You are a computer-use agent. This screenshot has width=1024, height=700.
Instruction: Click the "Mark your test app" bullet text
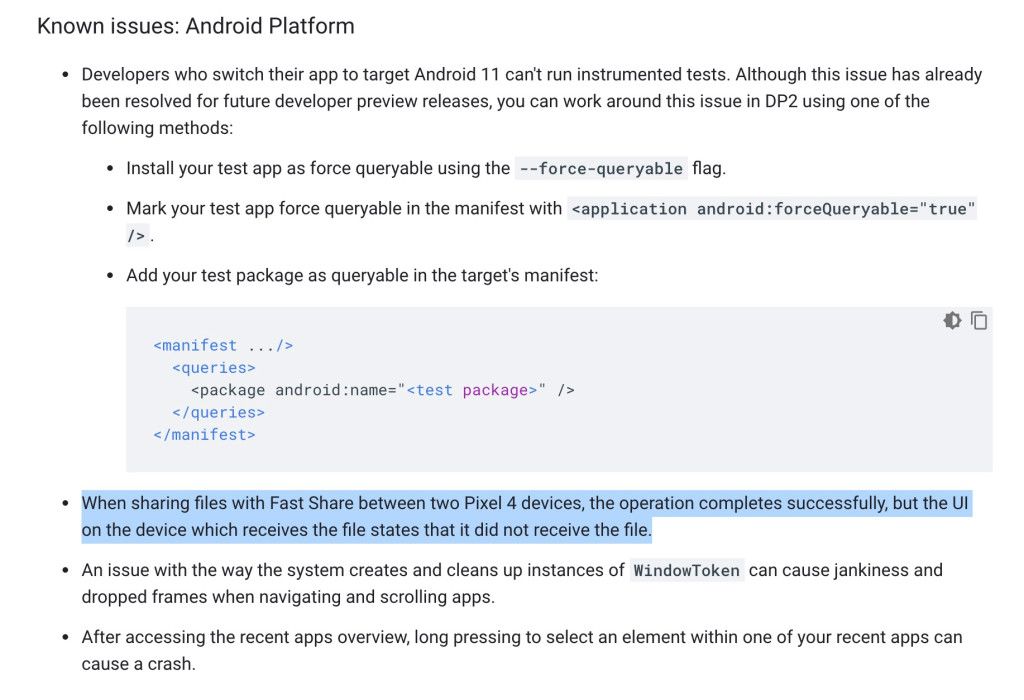click(x=344, y=209)
